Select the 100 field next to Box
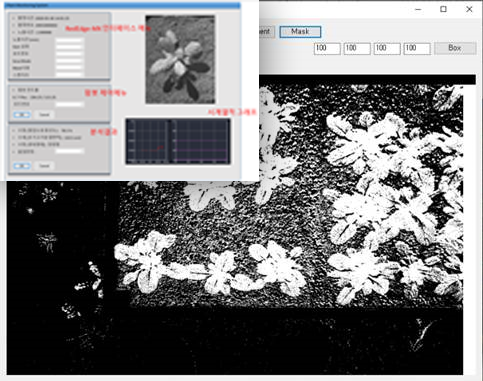Screen dimensions: 483x381 417,48
